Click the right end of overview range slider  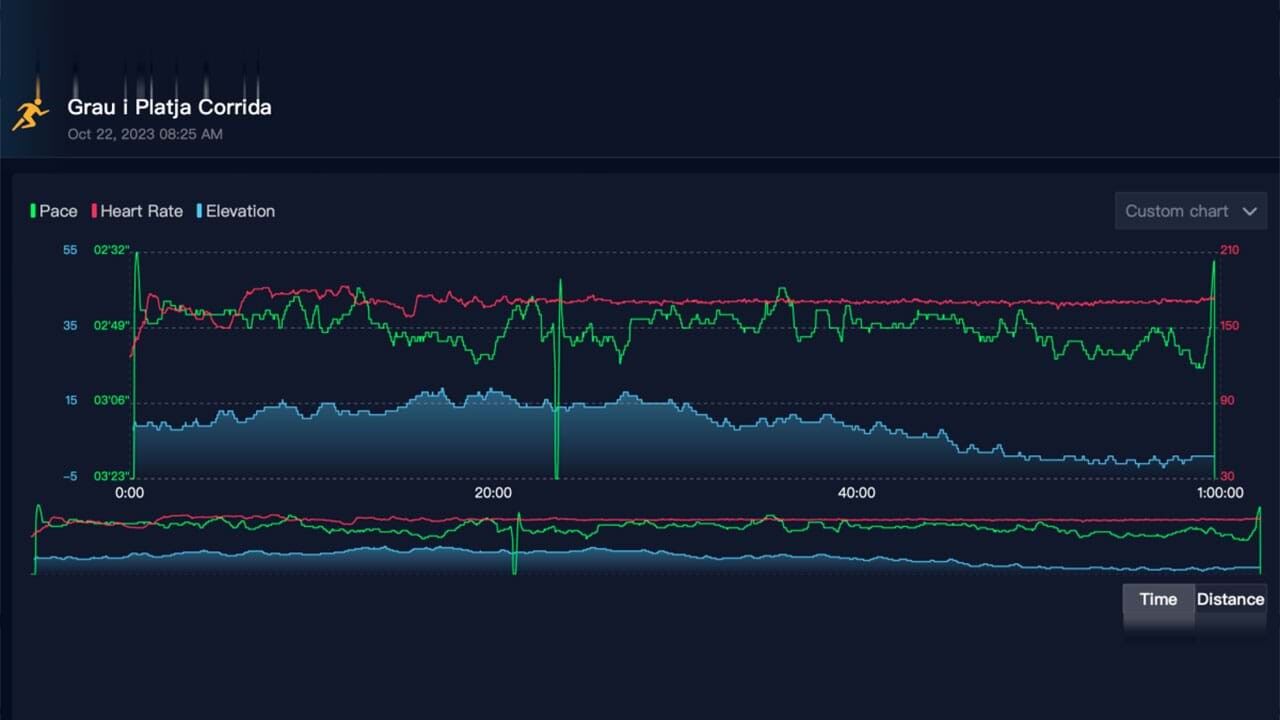tap(1260, 540)
